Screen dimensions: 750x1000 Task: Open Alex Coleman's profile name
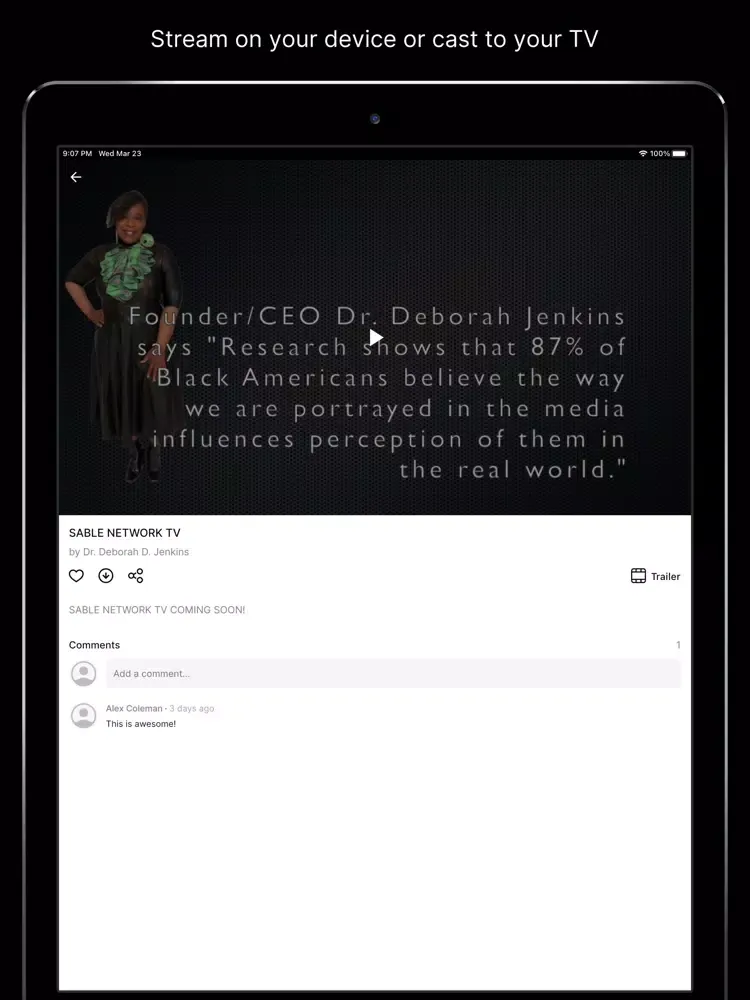click(134, 709)
